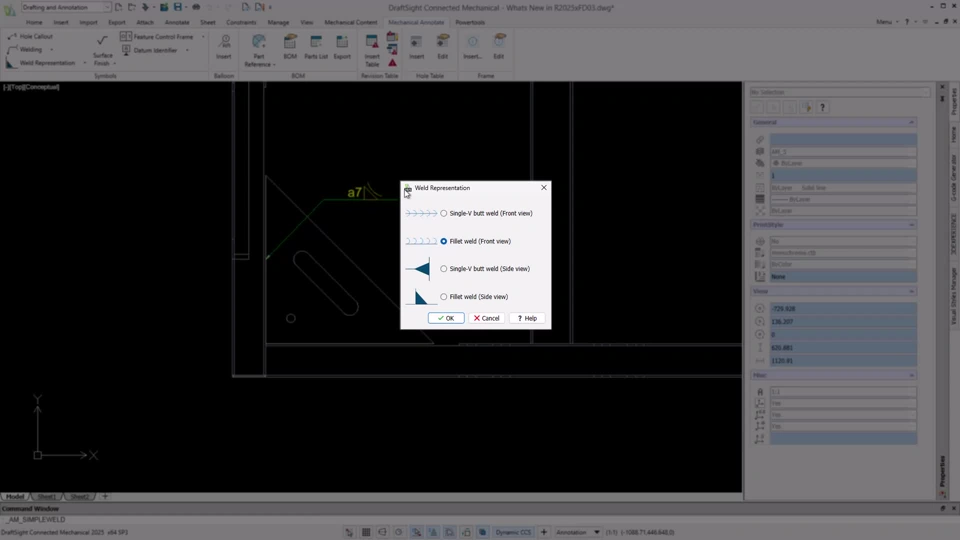Open the Annotation scale dropdown
The width and height of the screenshot is (960, 540).
click(x=578, y=532)
